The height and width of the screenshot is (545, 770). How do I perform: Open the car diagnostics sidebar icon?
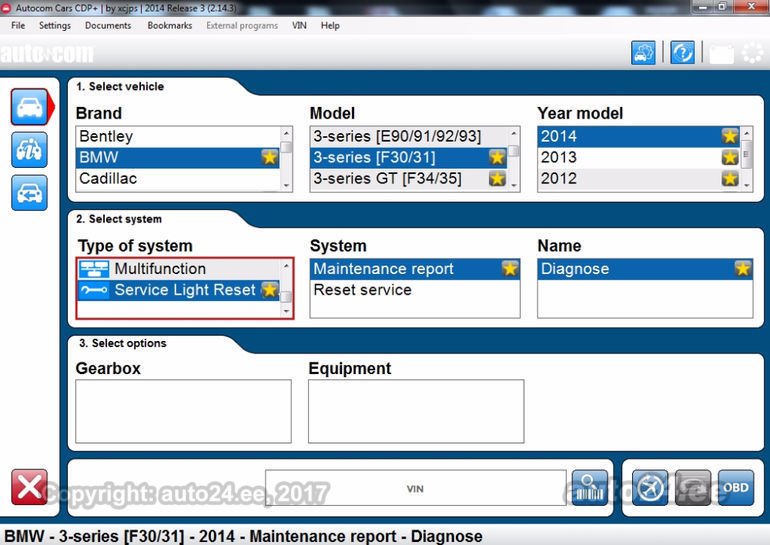(29, 107)
